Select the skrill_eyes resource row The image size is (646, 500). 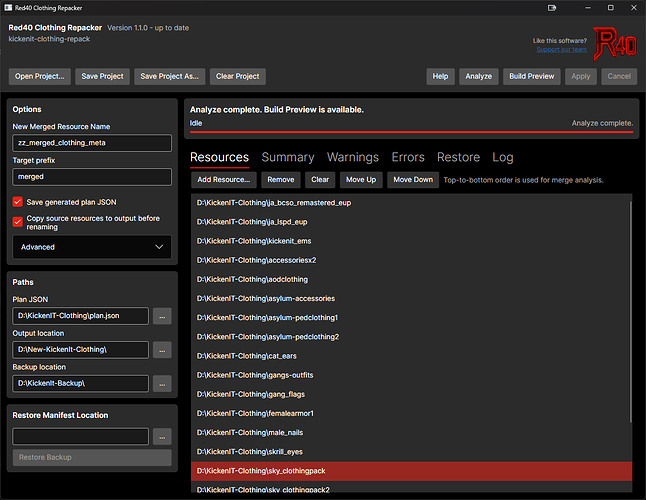(x=411, y=452)
